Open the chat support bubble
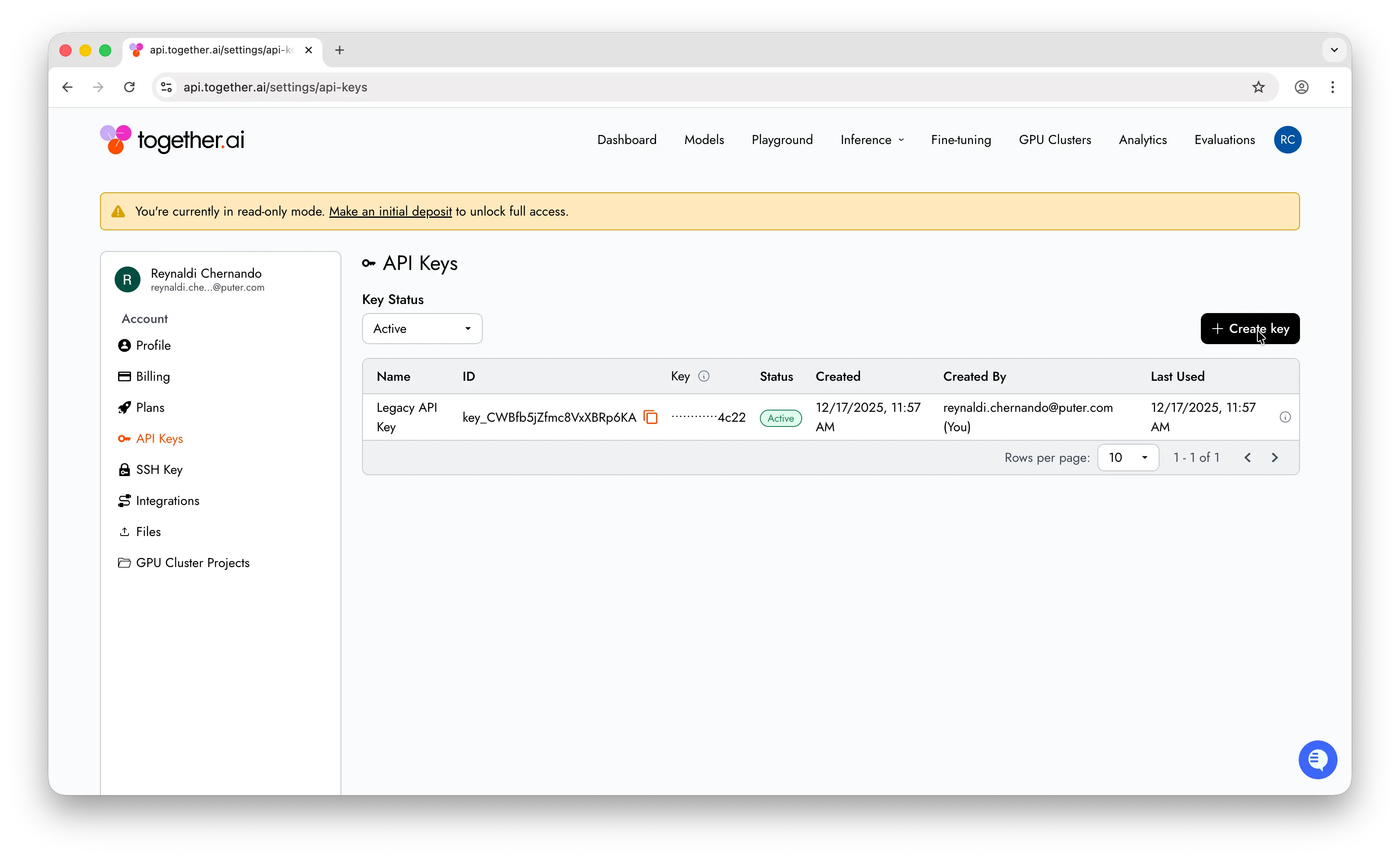Screen dimensions: 1400x859 click(x=1318, y=759)
